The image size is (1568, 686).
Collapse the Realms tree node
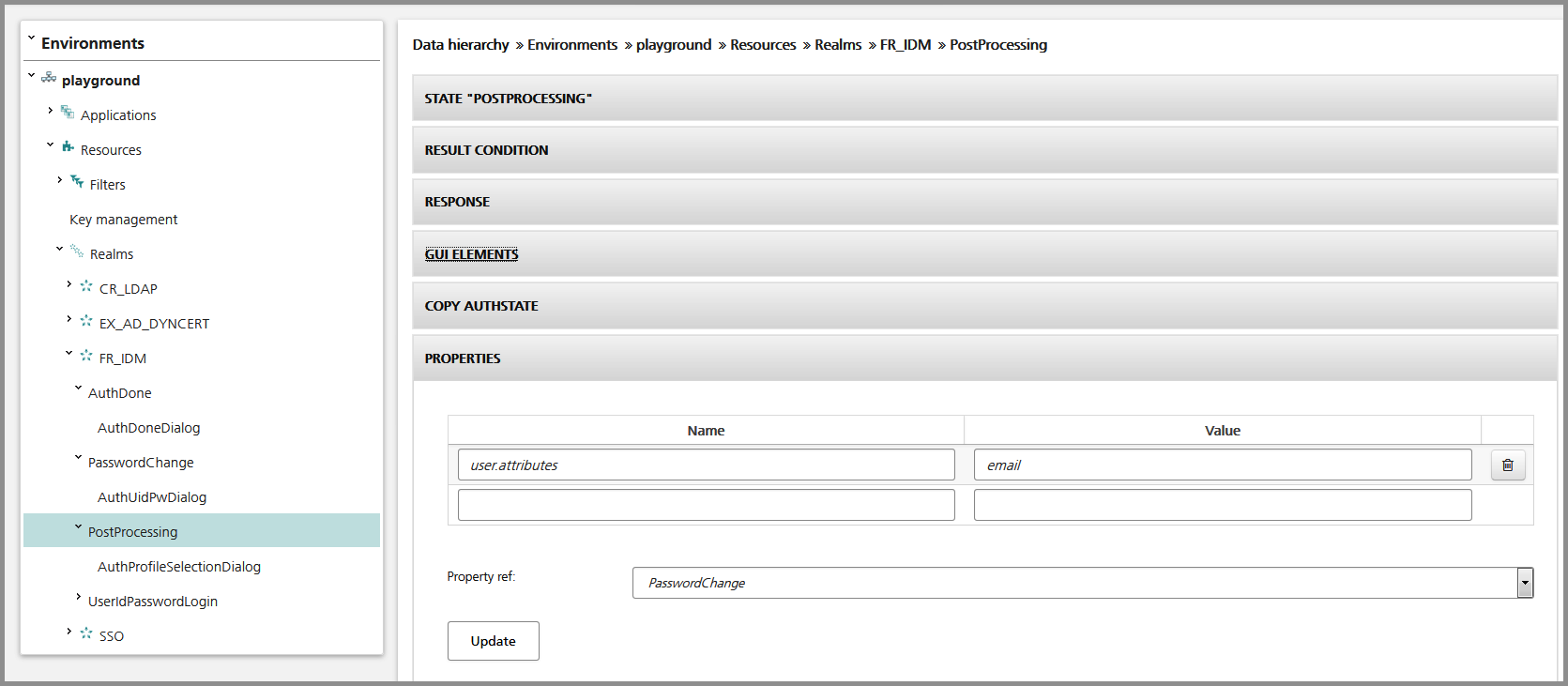pyautogui.click(x=59, y=250)
